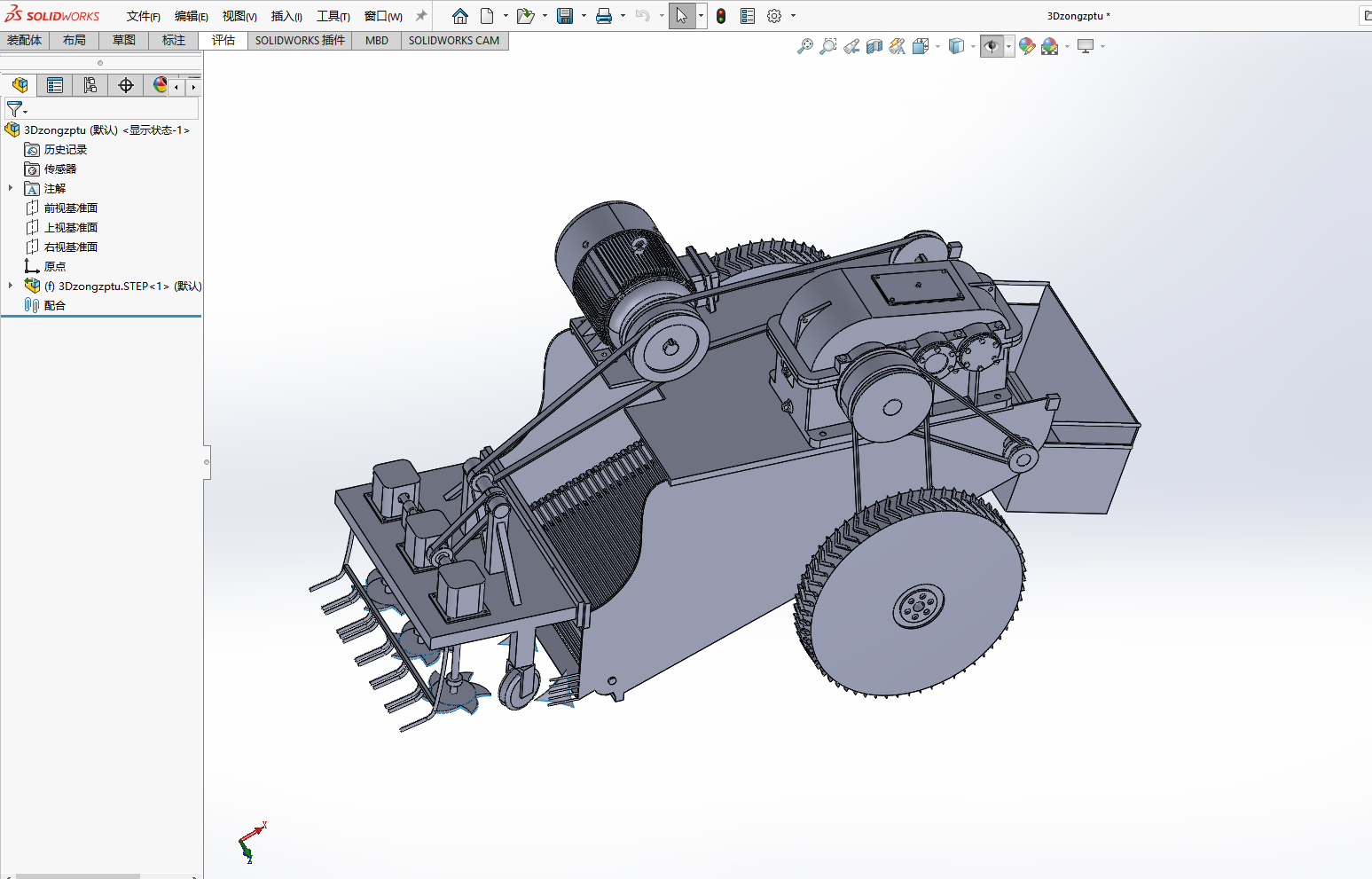Screen dimensions: 1372x879
Task: Activate the Select cursor tool
Action: [681, 16]
